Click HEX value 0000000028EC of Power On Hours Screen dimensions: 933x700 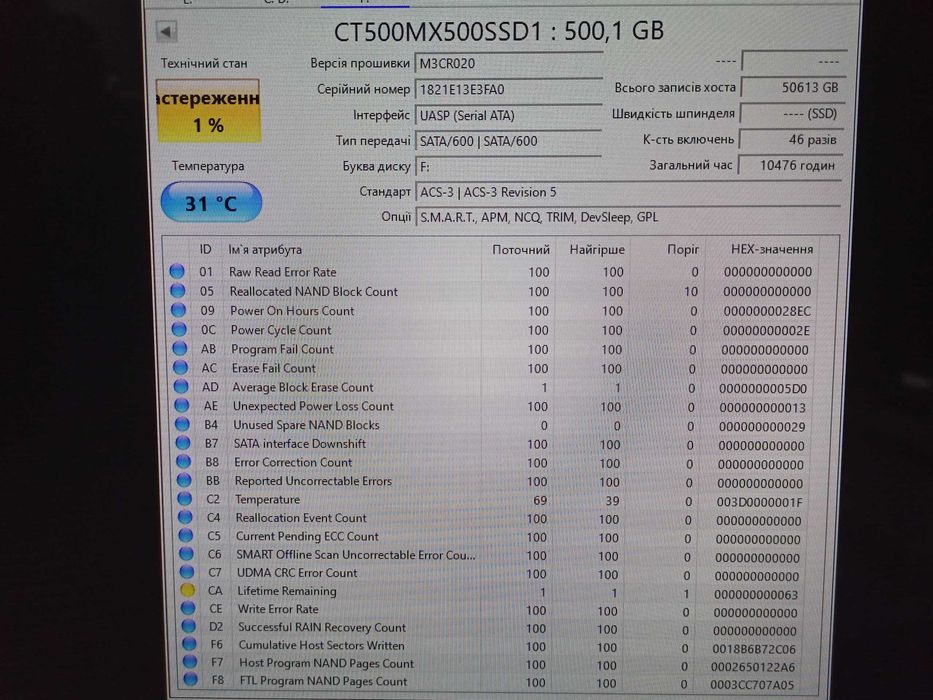[x=767, y=311]
